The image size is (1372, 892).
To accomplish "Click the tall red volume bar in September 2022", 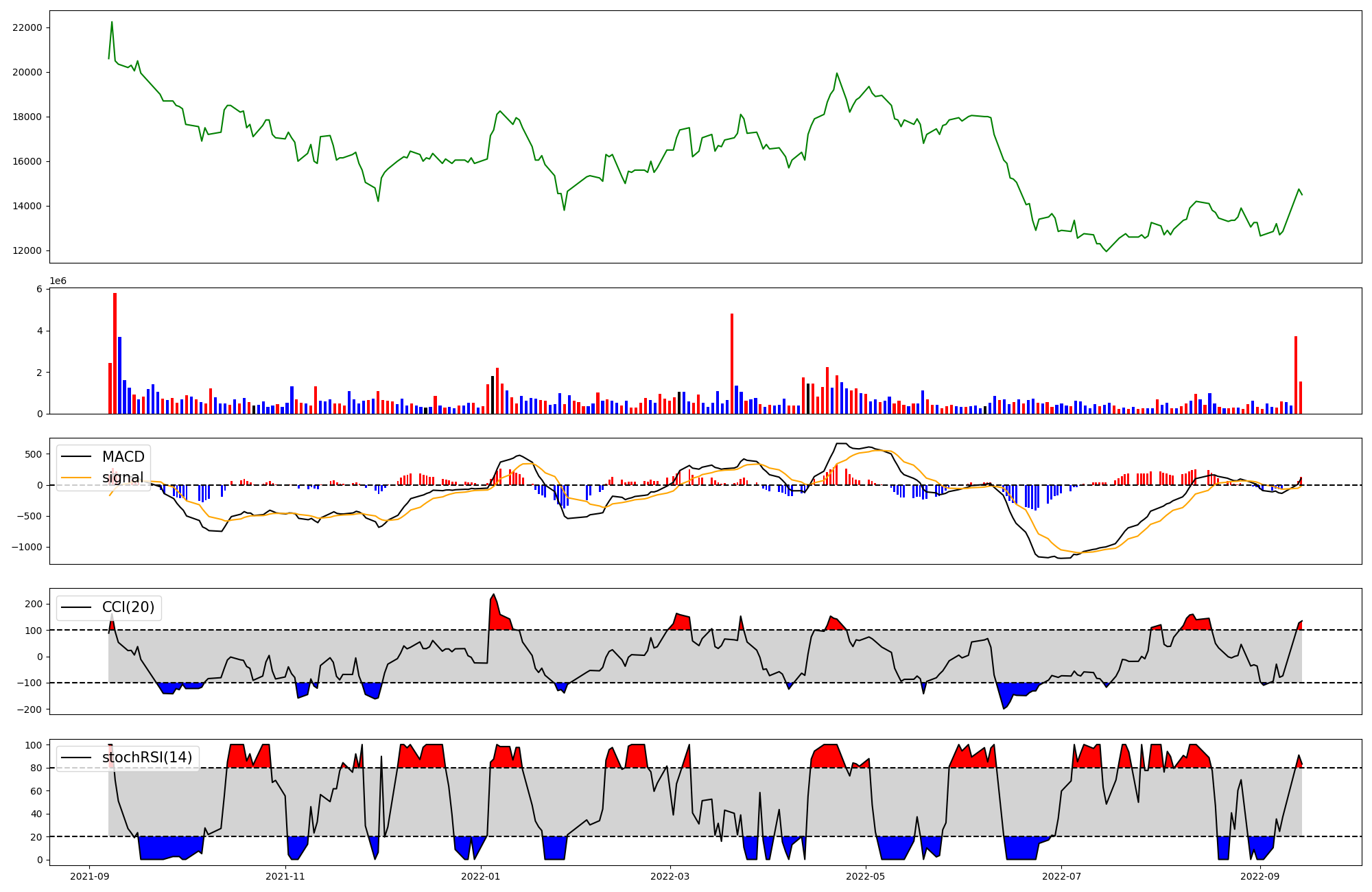I will pos(1295,375).
